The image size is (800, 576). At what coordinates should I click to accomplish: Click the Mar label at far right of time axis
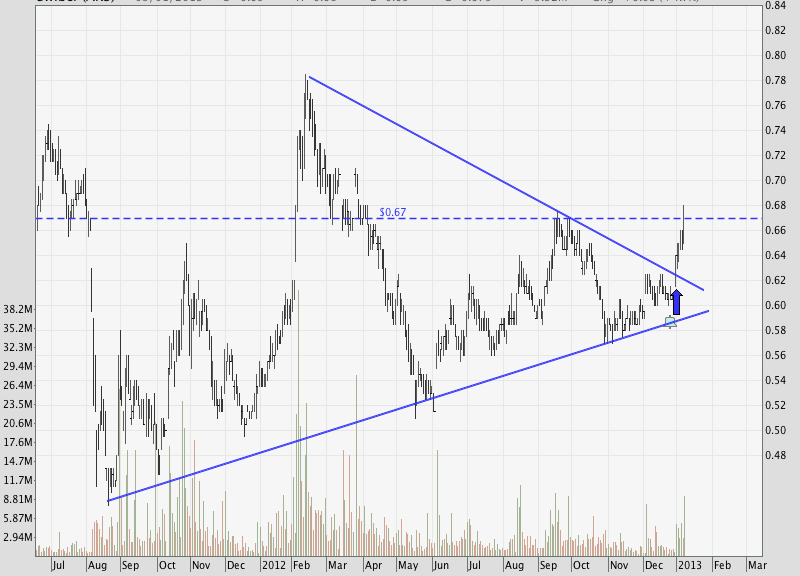[758, 565]
